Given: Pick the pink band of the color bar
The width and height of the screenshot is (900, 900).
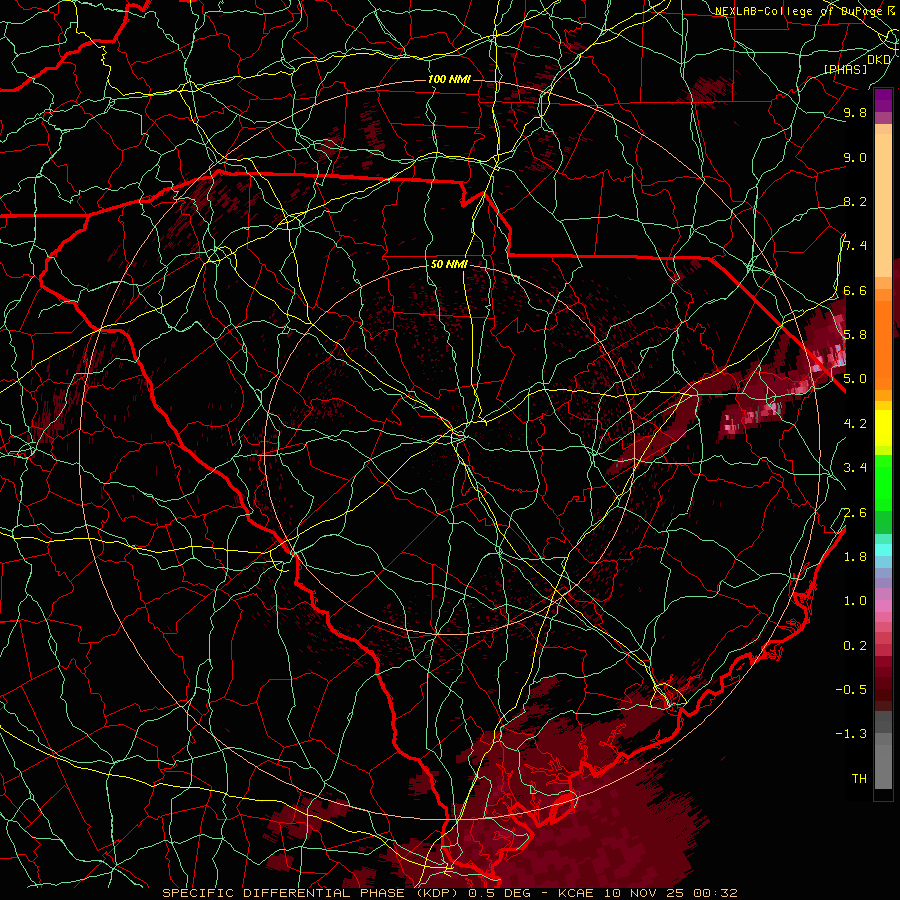Looking at the screenshot, I should click(x=883, y=606).
